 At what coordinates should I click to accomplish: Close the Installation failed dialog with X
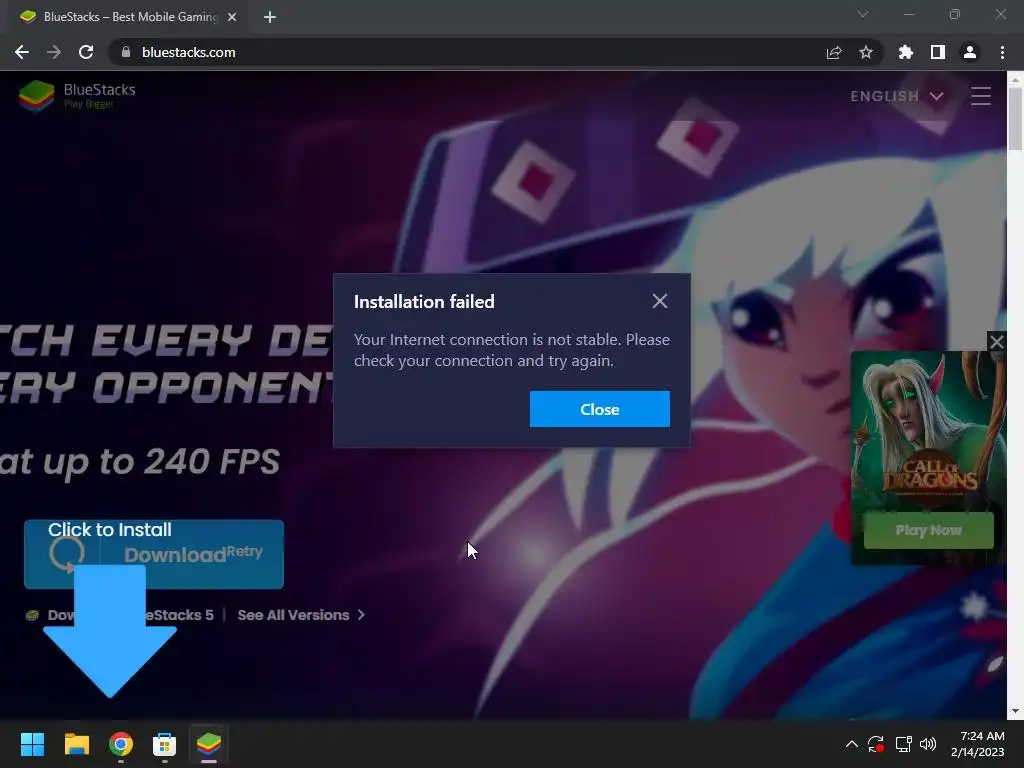click(660, 301)
